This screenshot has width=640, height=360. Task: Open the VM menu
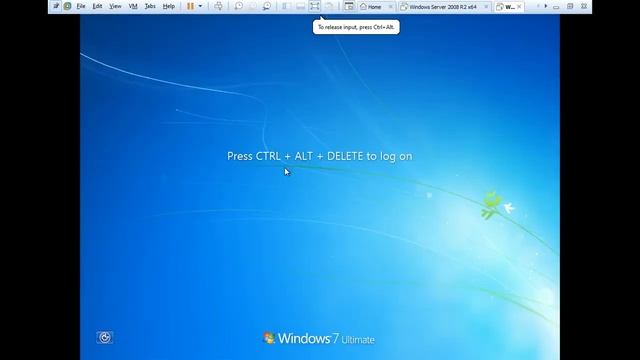133,6
